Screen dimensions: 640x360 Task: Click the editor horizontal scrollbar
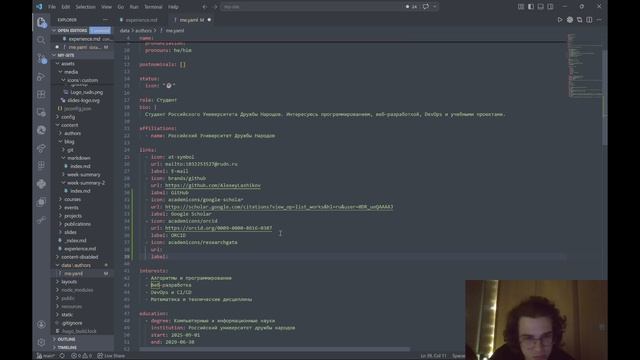tap(274, 349)
